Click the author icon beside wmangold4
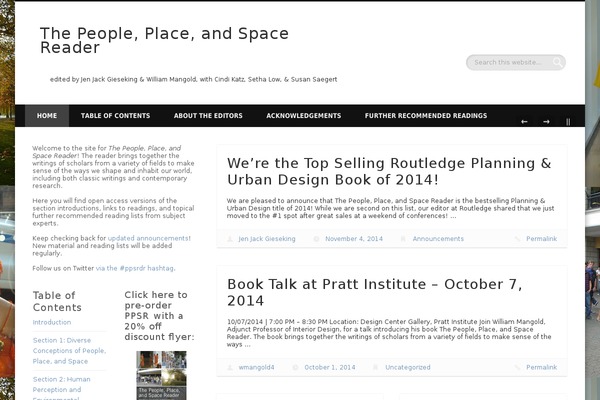Image resolution: width=600 pixels, height=400 pixels. [230, 367]
